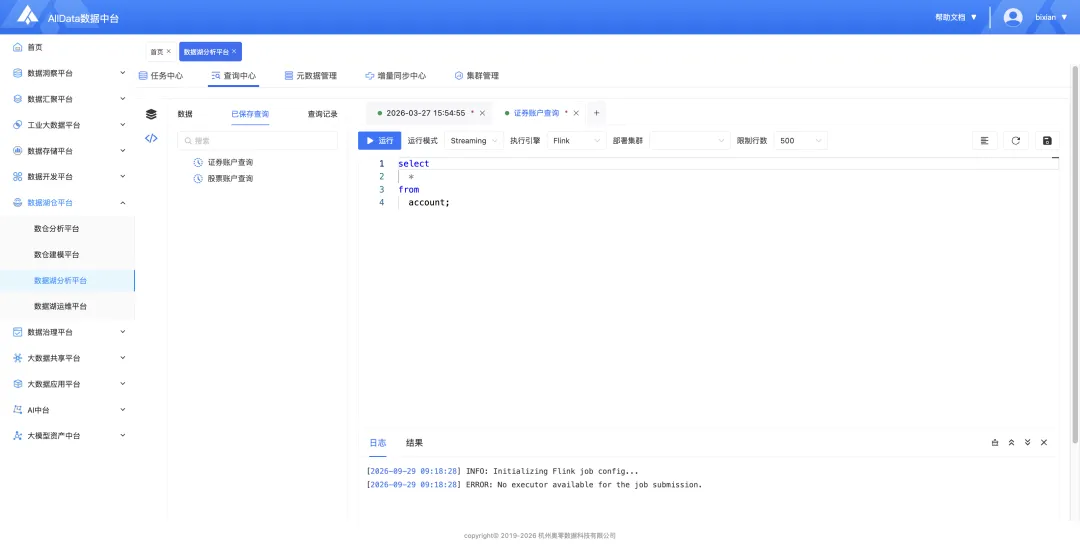Switch to the 增量同步中心 tab
1080x547 pixels.
tap(396, 76)
